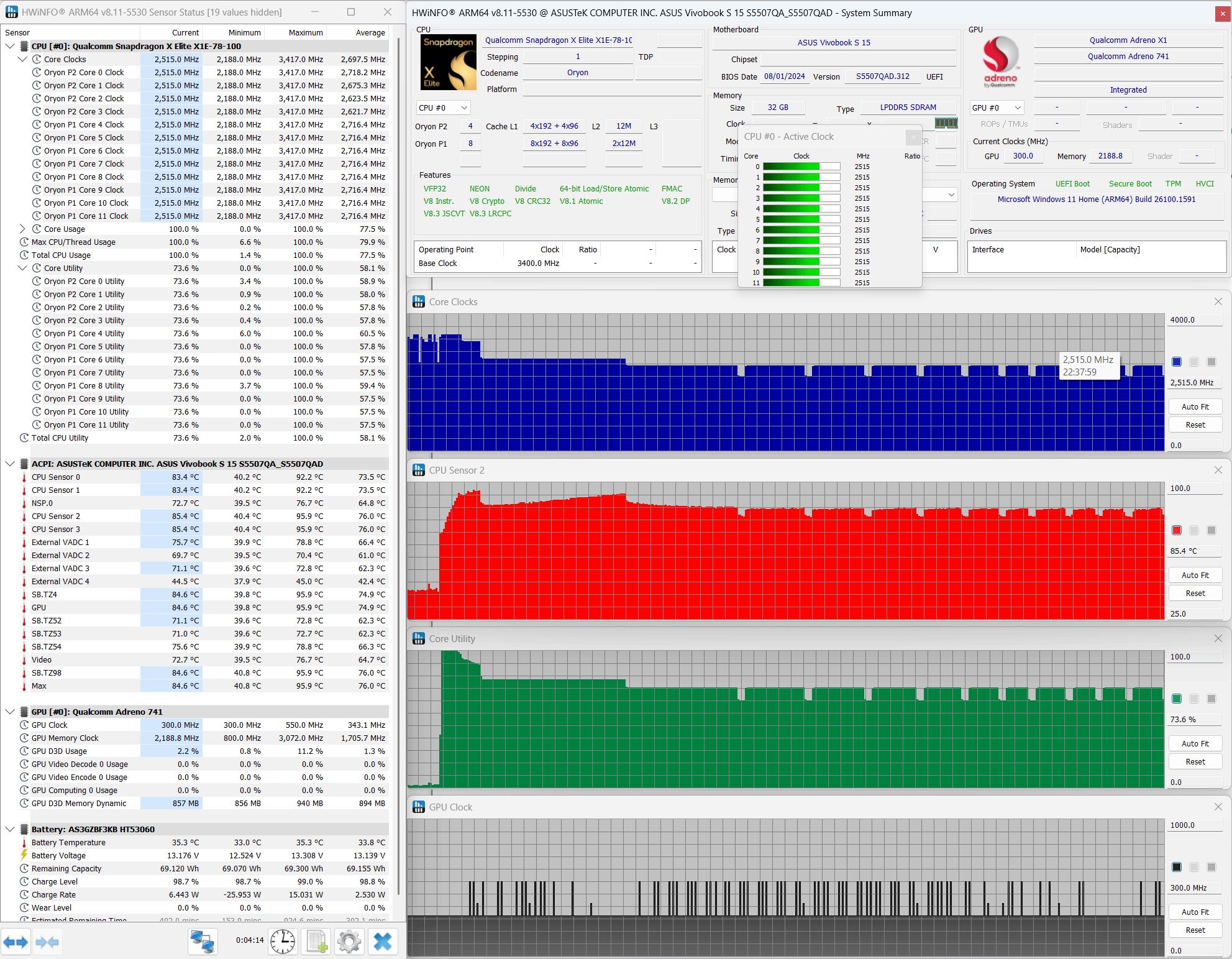Click the CPU Sensor 2 graph window icon
The width and height of the screenshot is (1232, 959).
pyautogui.click(x=419, y=470)
